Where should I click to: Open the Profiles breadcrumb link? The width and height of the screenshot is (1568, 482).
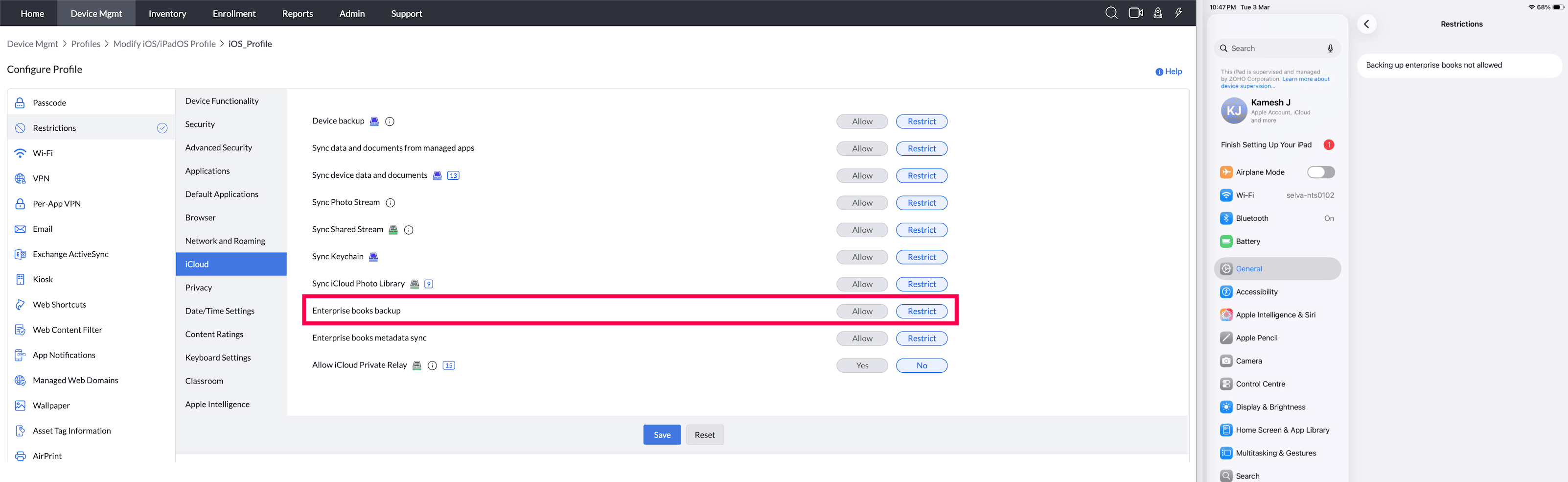point(86,44)
